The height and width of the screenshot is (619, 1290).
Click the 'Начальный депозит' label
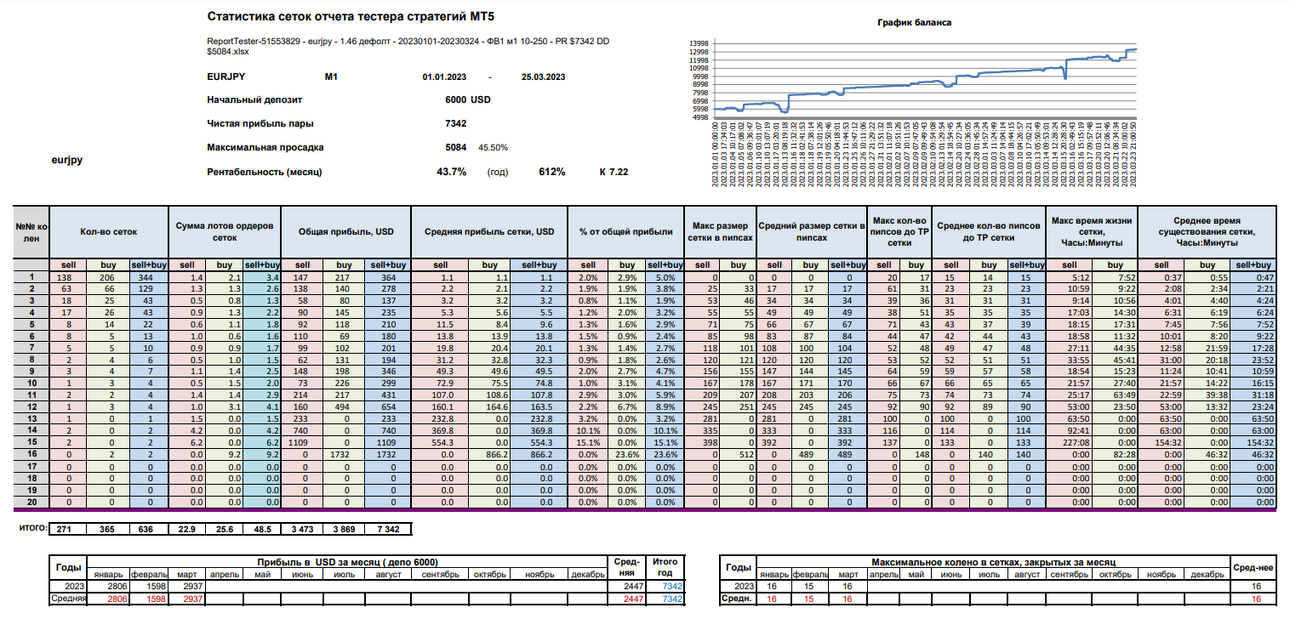[254, 100]
